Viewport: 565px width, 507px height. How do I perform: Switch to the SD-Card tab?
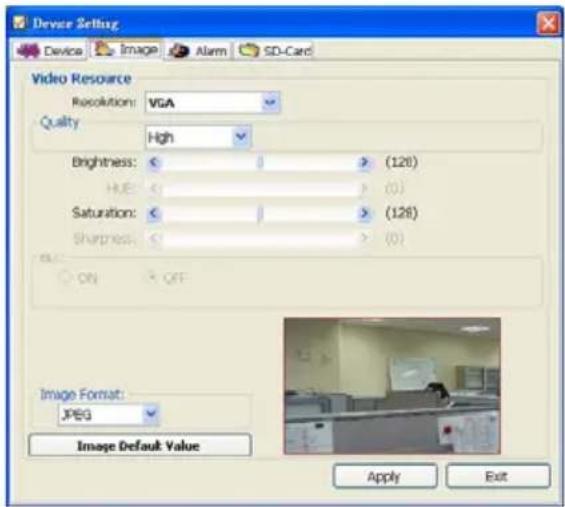(x=275, y=51)
